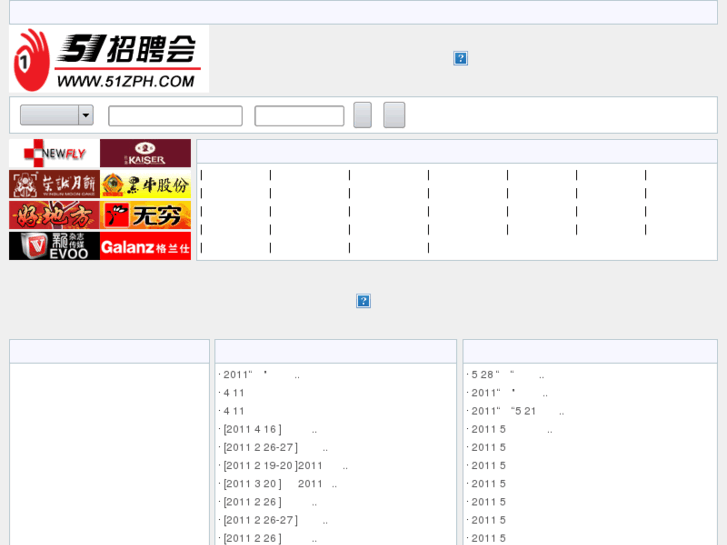727x545 pixels.
Task: Open the EVOO magazine sponsor banner
Action: pyautogui.click(x=54, y=246)
